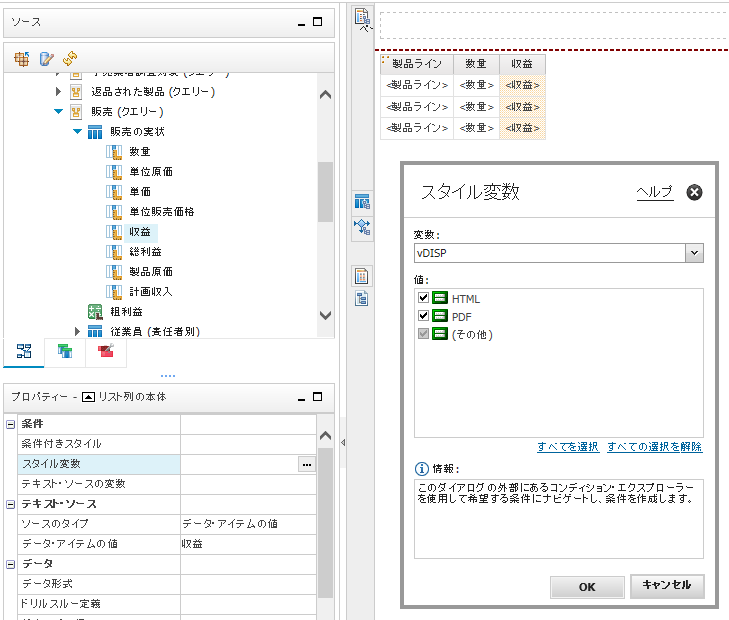Click the 従業員 (責任者別) table icon
The image size is (729, 620).
pyautogui.click(x=95, y=331)
